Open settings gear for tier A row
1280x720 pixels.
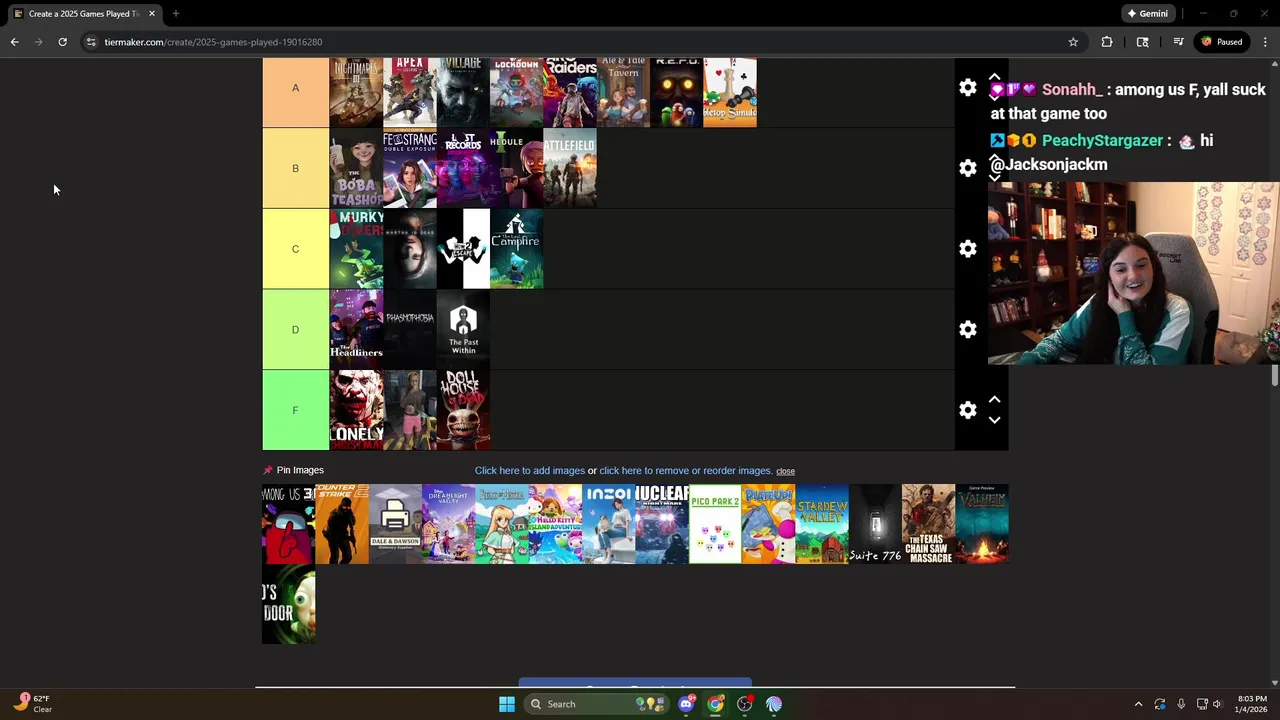coord(967,88)
